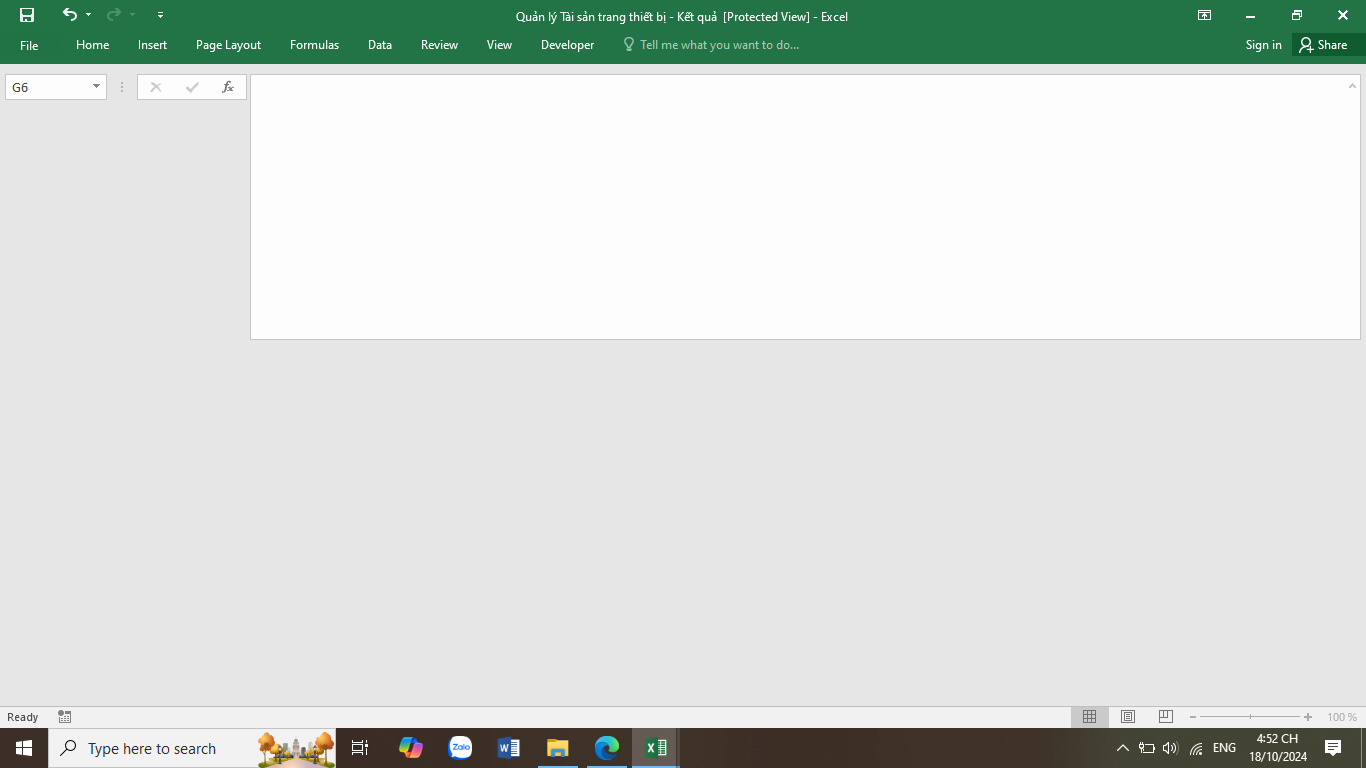Click the Save icon in Quick Access Toolbar
The width and height of the screenshot is (1366, 768).
(27, 15)
